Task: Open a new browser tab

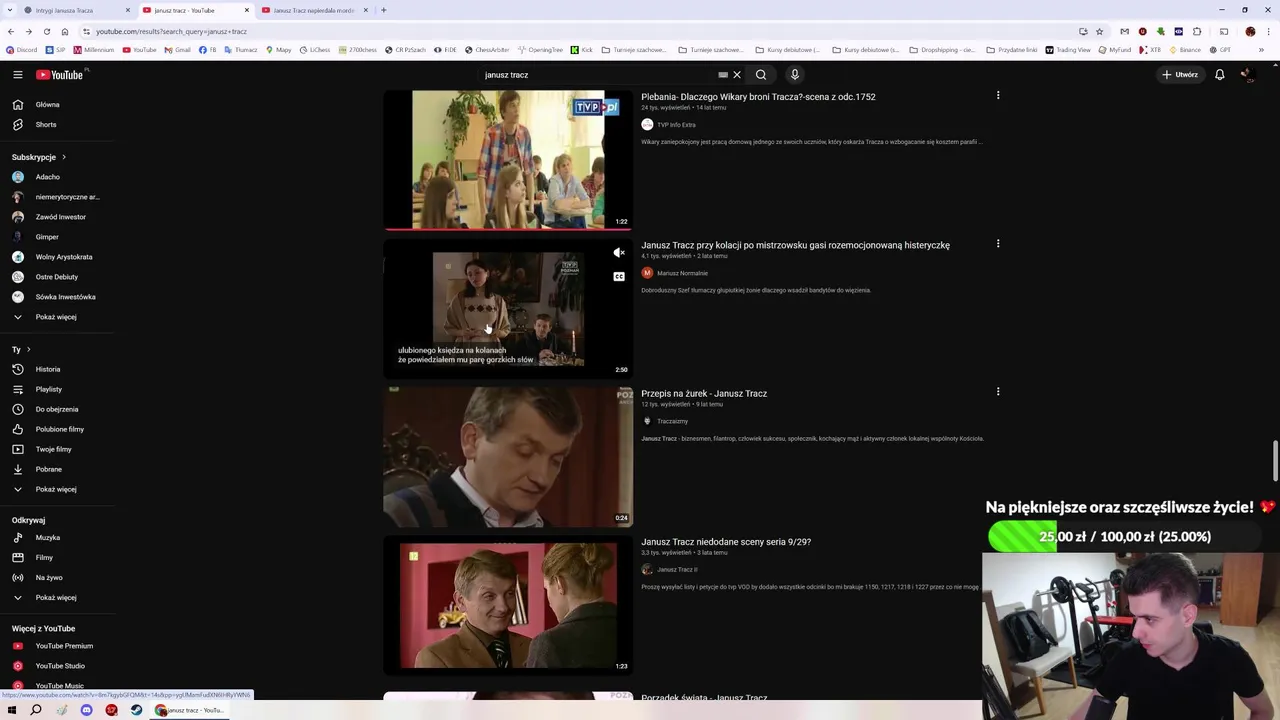Action: point(384,10)
